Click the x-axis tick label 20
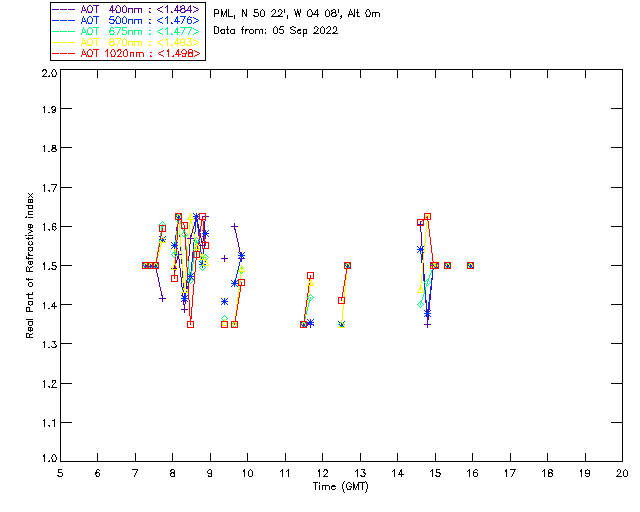640x512 pixels. point(622,473)
